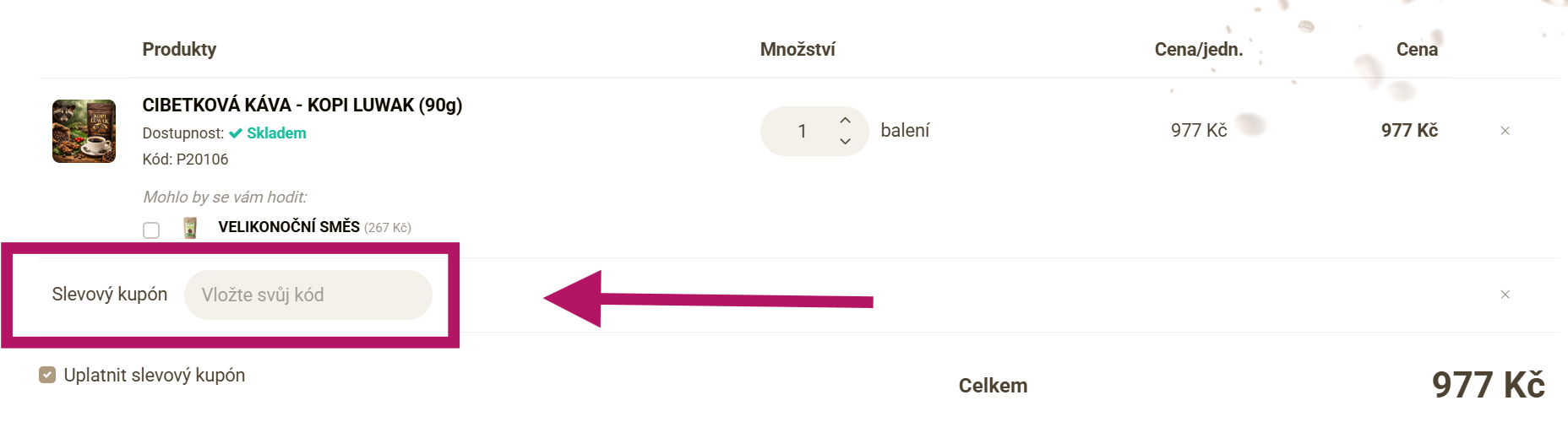1568x422 pixels.
Task: Click the green Skladem checkmark icon
Action: tap(236, 133)
